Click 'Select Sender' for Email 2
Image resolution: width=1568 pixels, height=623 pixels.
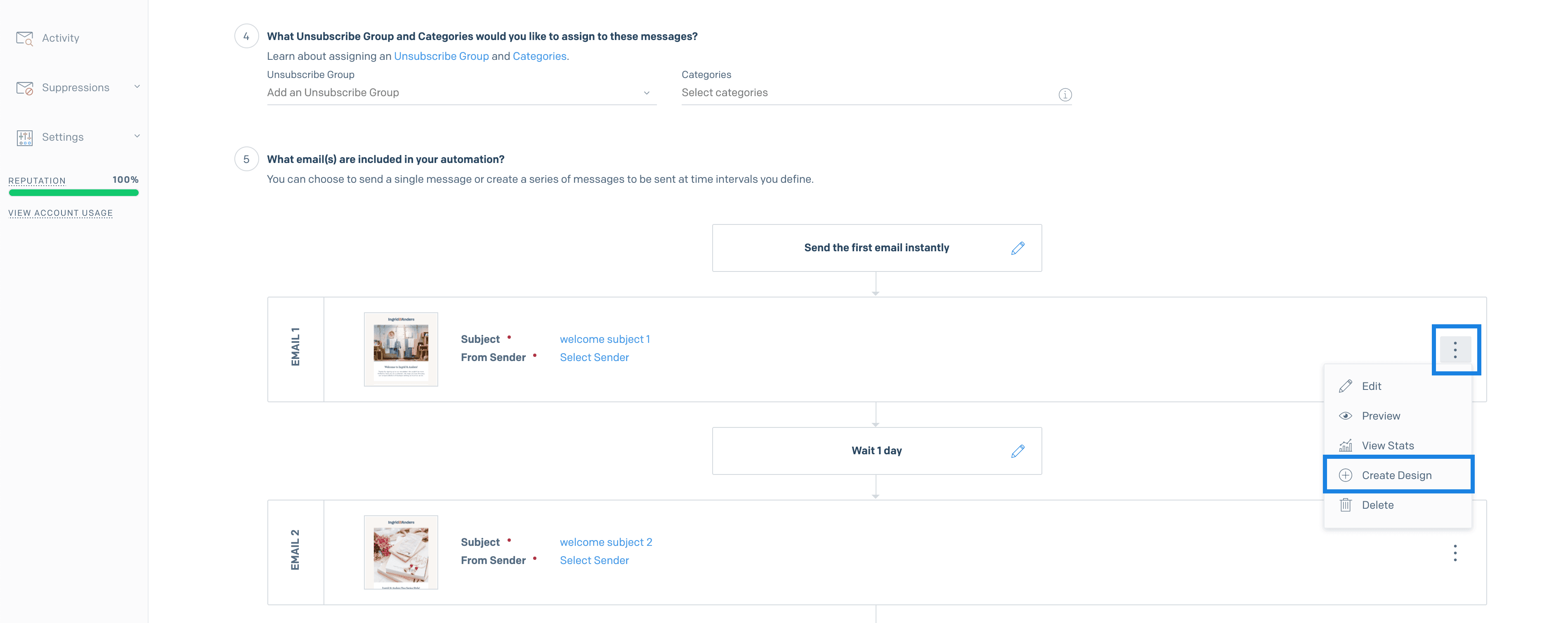pos(593,560)
